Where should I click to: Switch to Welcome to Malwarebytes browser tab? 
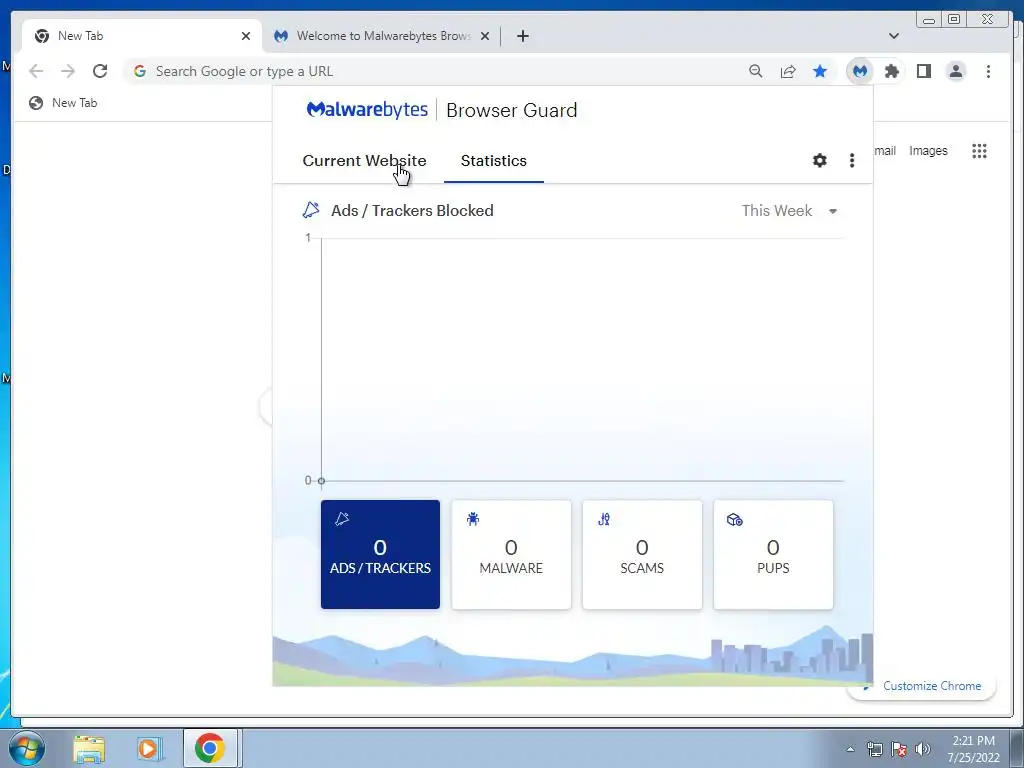coord(382,36)
